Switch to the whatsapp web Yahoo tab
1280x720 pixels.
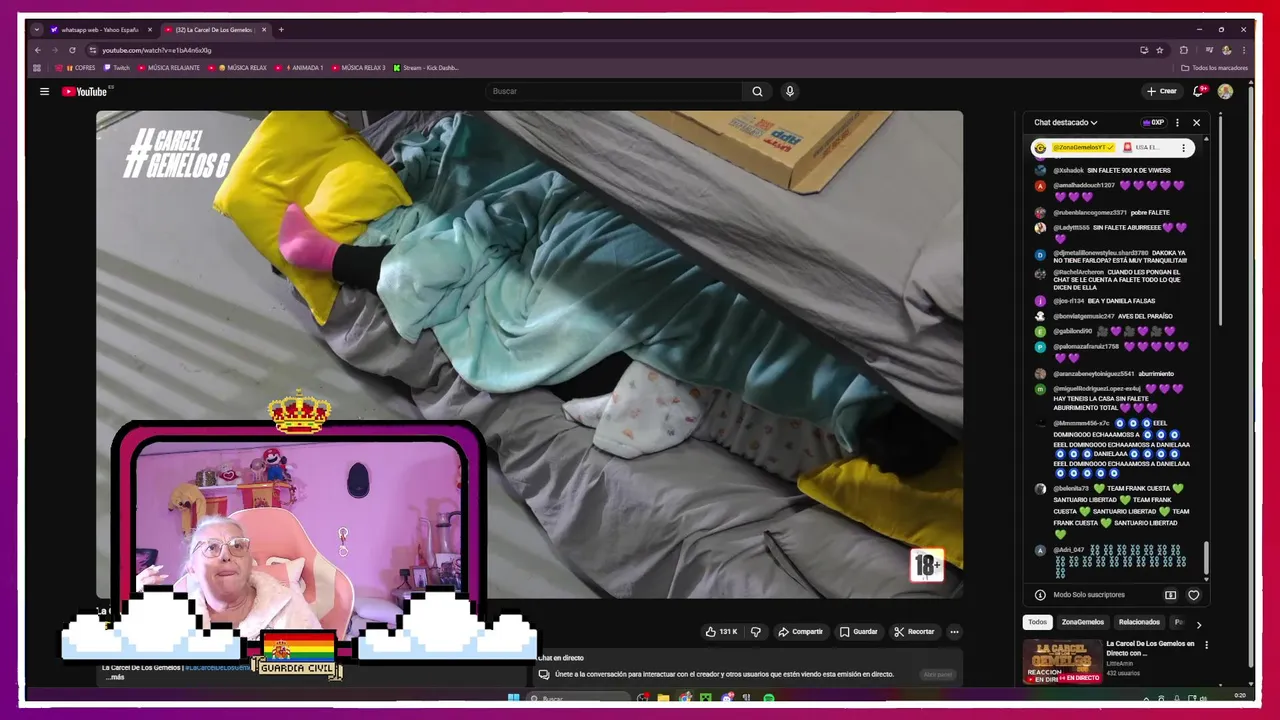point(102,30)
